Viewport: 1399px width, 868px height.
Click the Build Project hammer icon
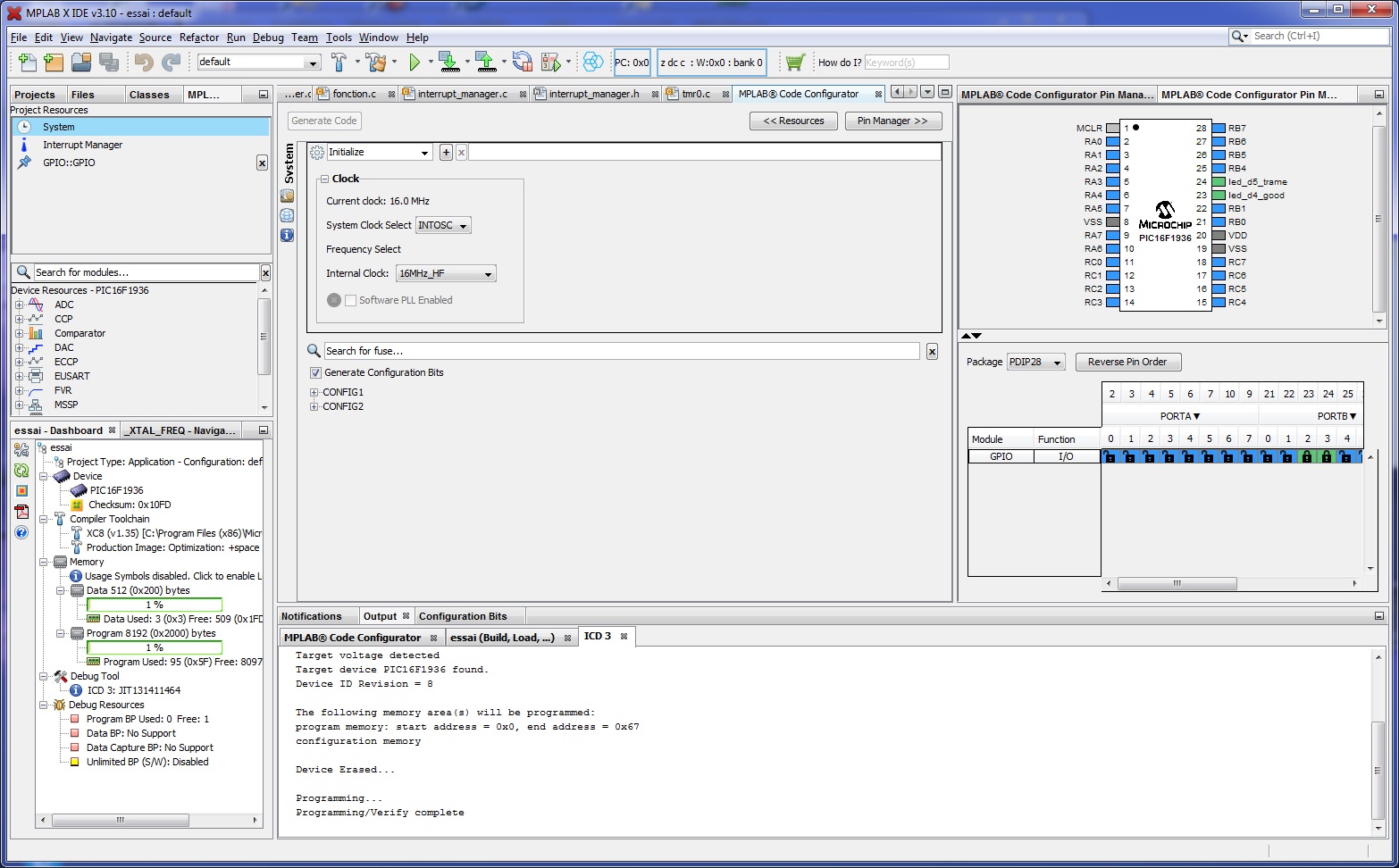click(x=339, y=62)
